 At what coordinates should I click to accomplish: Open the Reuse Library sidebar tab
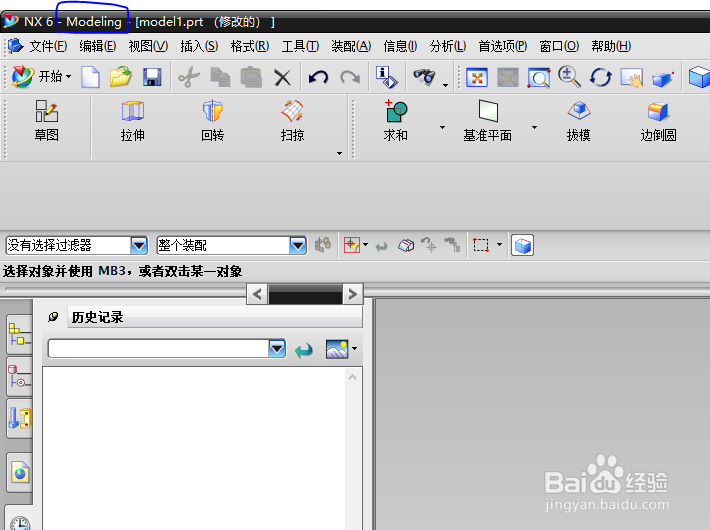(19, 418)
